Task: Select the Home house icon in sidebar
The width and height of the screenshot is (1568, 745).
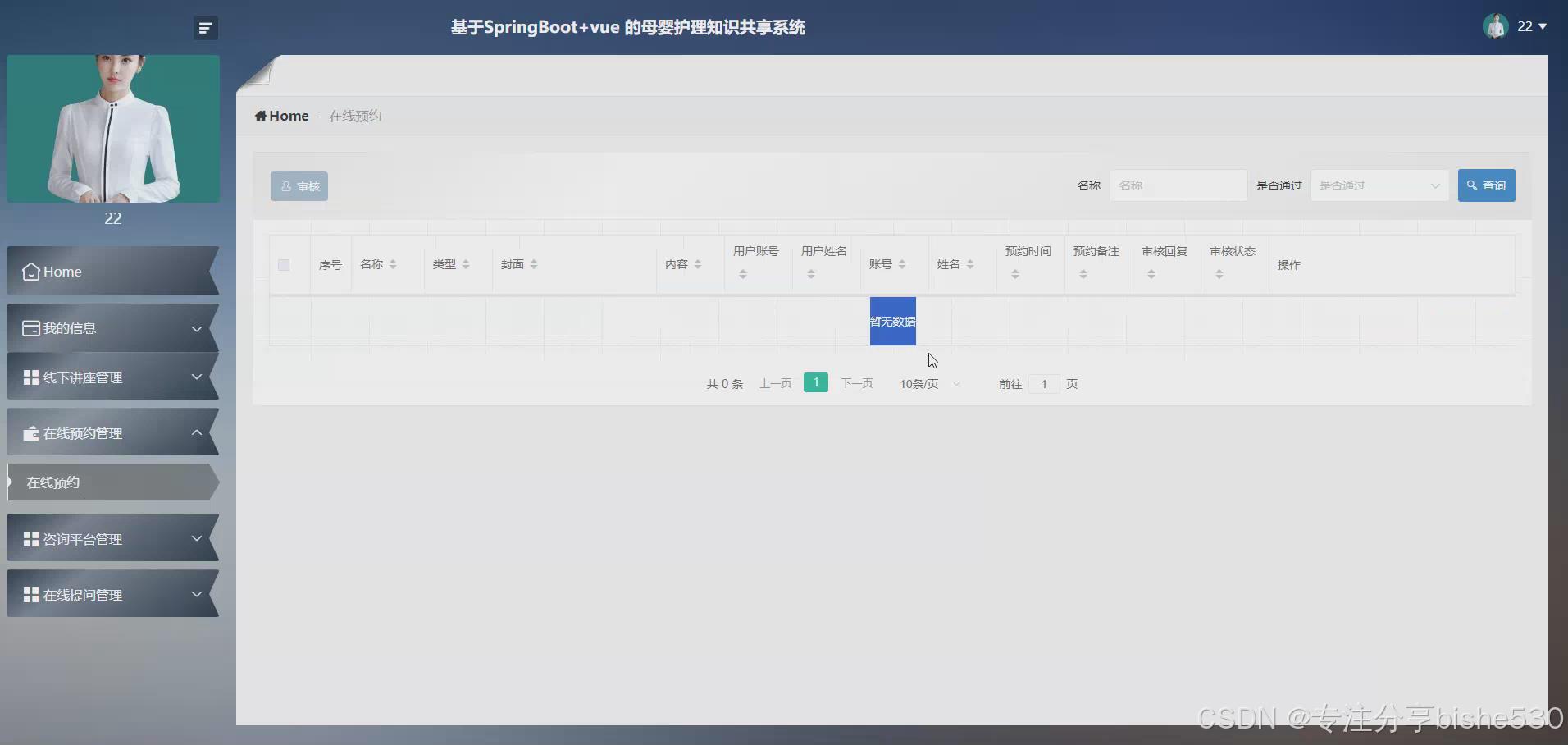Action: pos(30,272)
